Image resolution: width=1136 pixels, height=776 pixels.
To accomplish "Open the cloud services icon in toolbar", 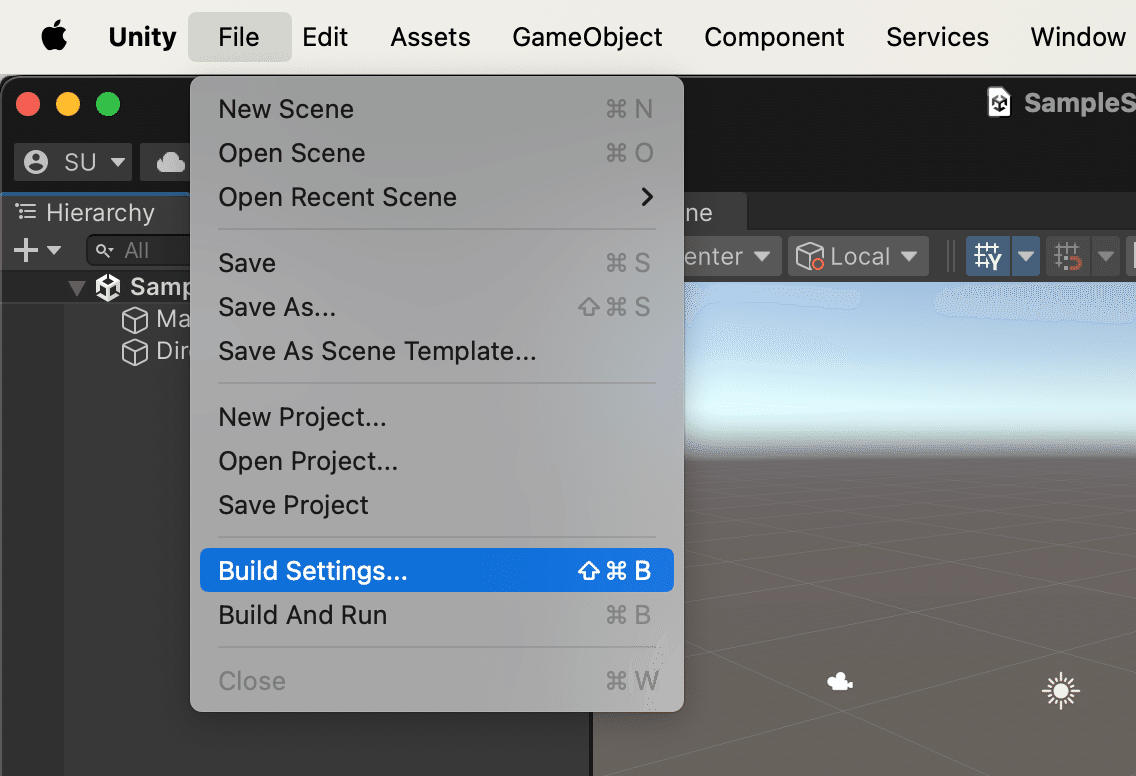I will 170,162.
